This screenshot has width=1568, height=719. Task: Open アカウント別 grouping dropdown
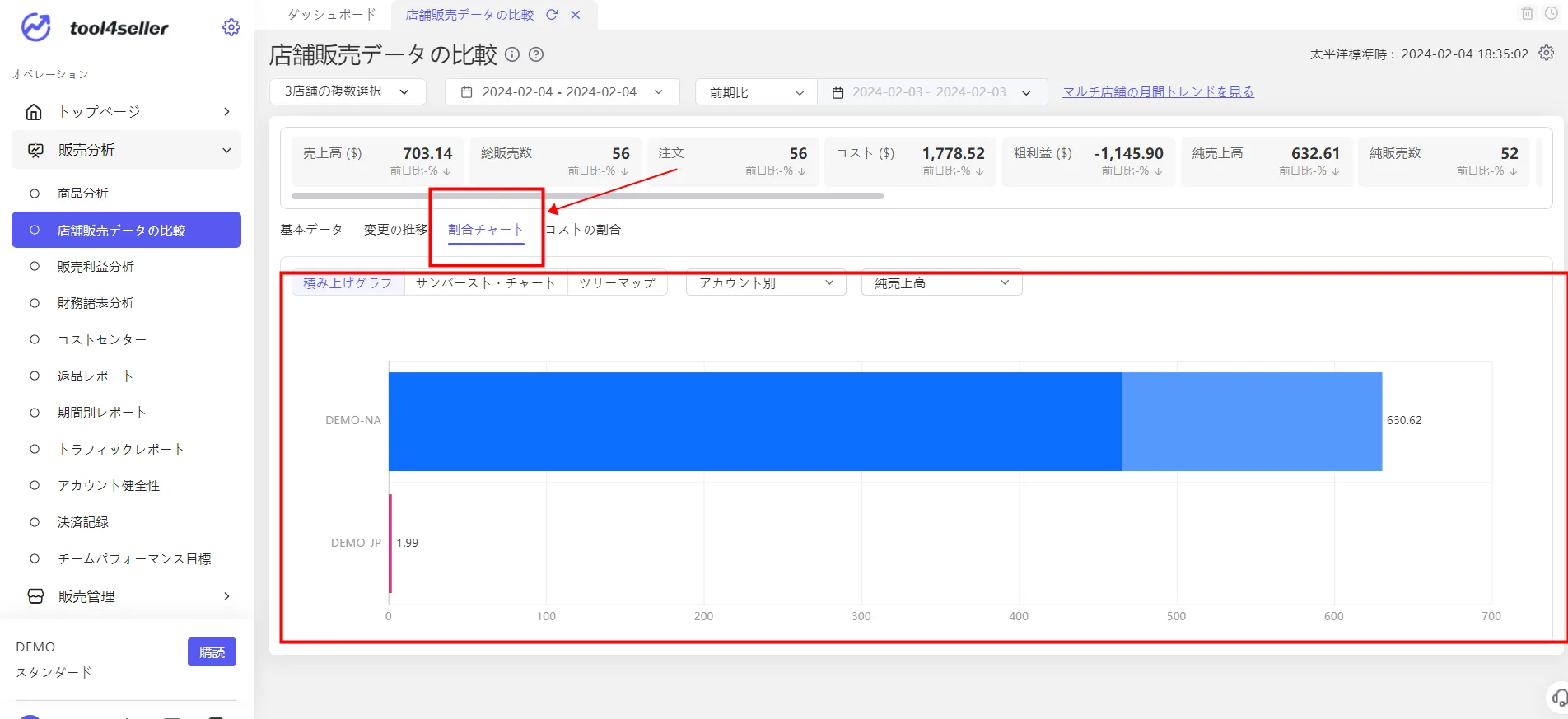pos(766,282)
